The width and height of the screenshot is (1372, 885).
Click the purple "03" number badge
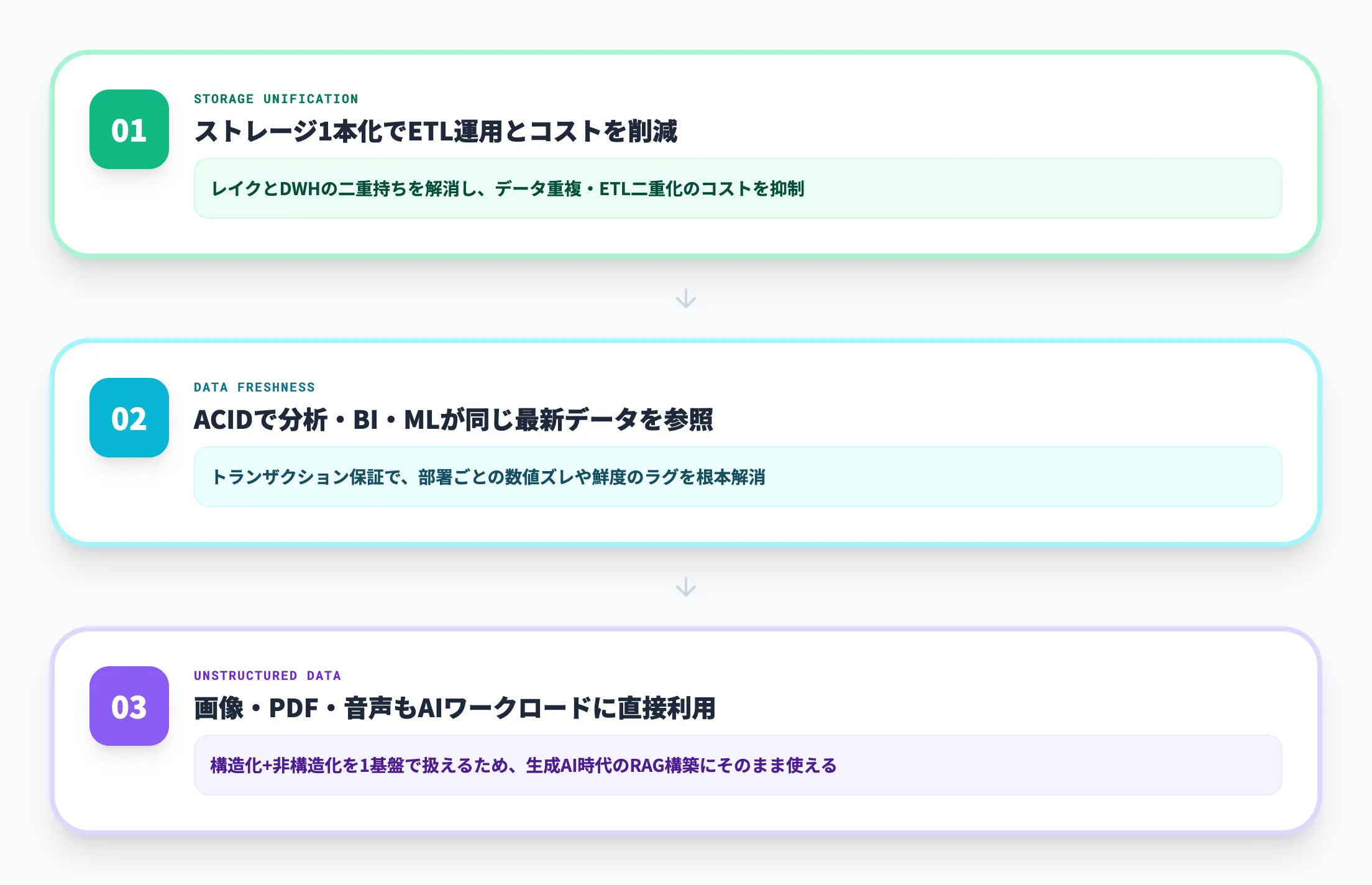[x=129, y=707]
